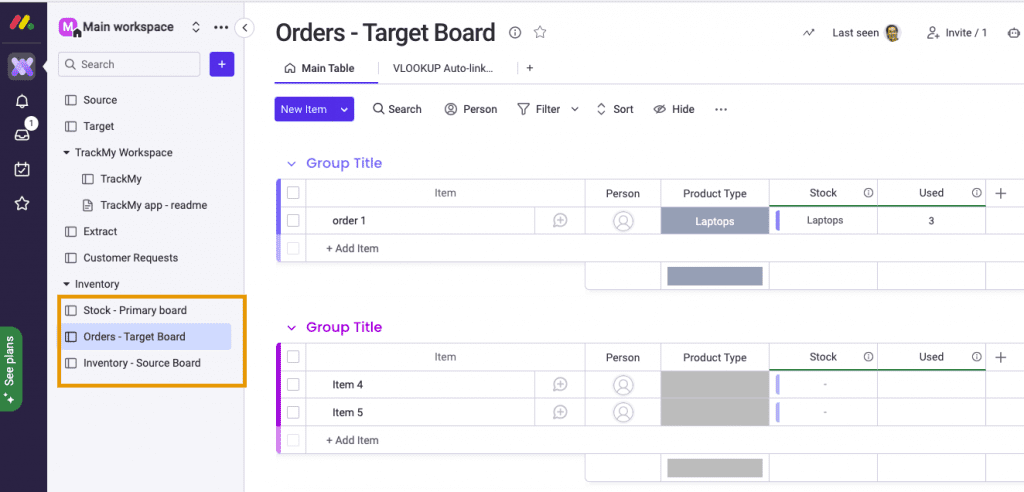
Task: Click the board info icon beside title
Action: (515, 32)
